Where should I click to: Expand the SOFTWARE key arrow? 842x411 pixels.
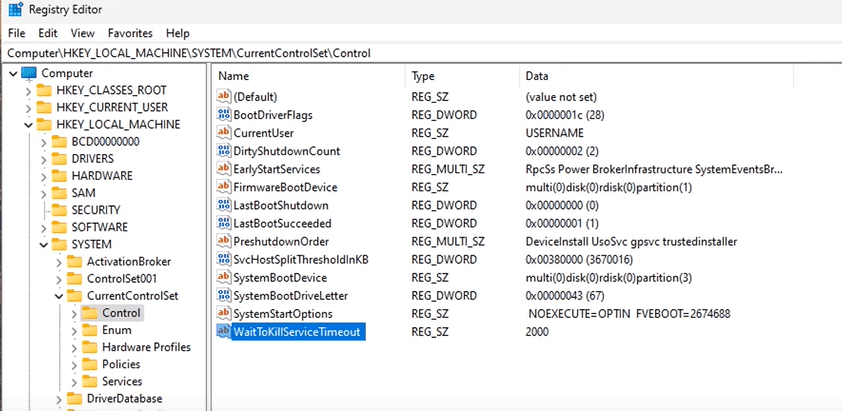(x=42, y=227)
